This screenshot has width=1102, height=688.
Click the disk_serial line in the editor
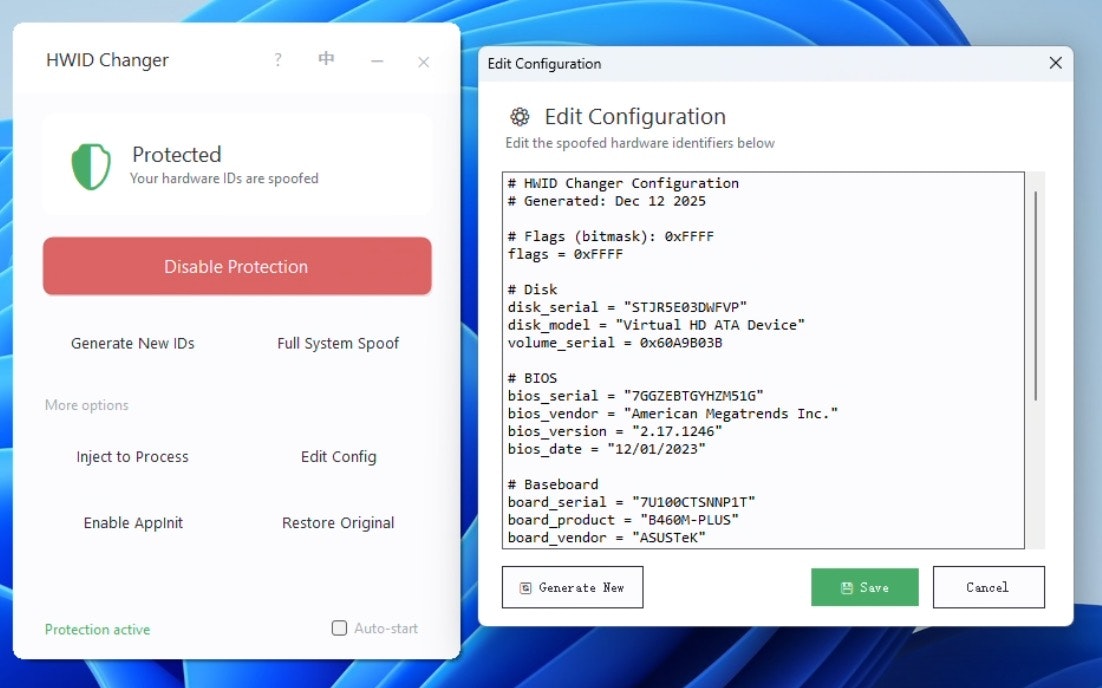click(x=627, y=307)
